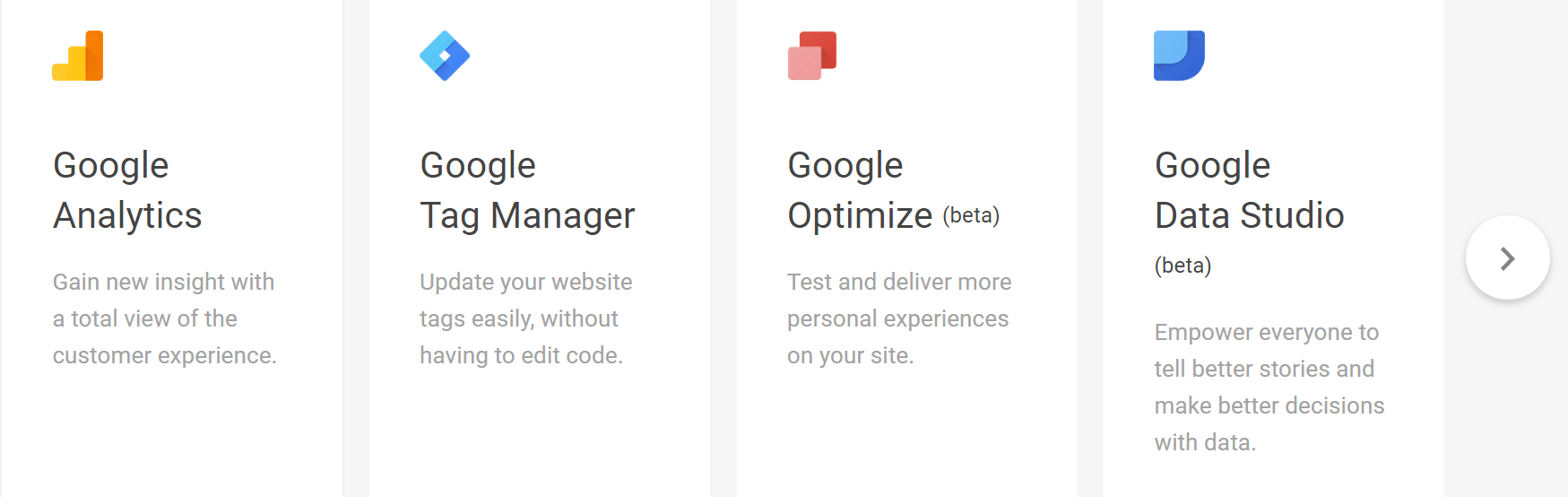
Task: Open the Google Optimize heading
Action: coord(893,190)
